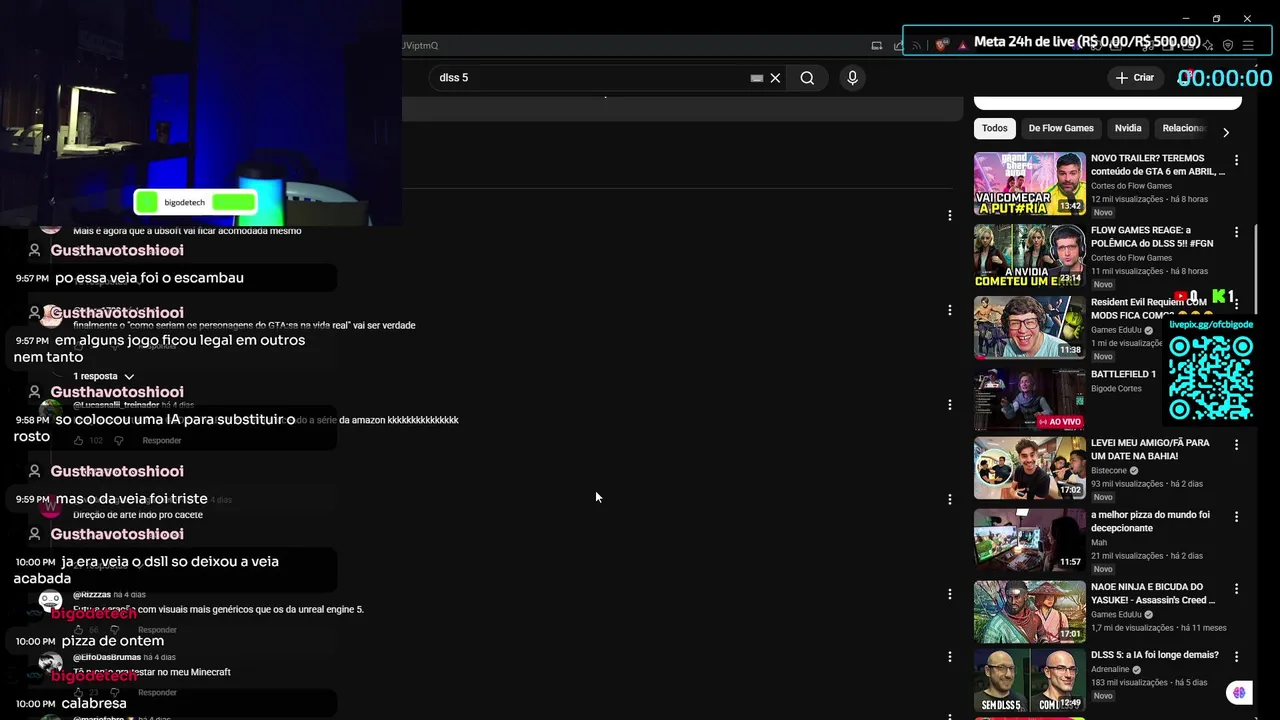Open options for the amazon kkkk comment
The height and width of the screenshot is (720, 1280).
pos(950,405)
